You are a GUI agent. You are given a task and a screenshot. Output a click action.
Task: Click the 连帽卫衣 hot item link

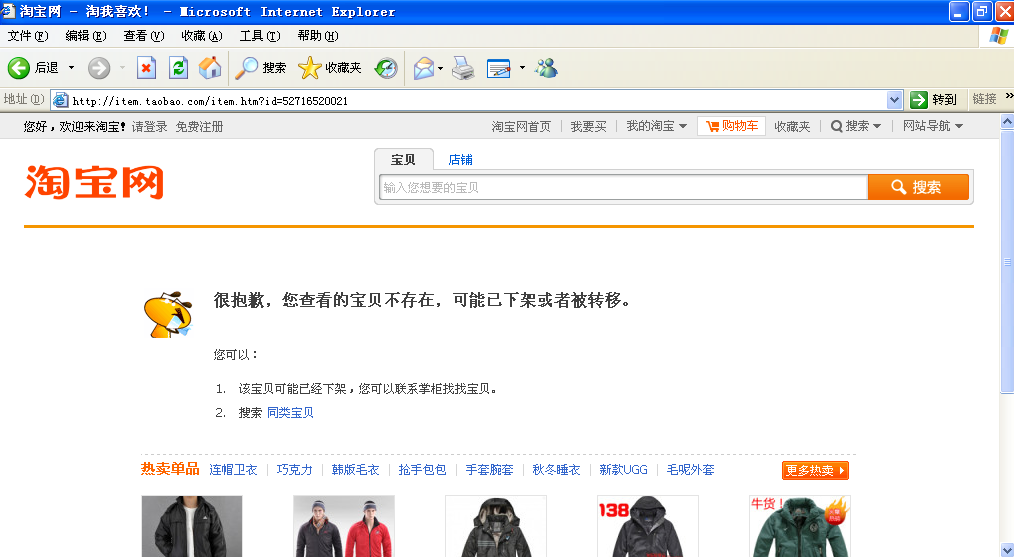(233, 470)
